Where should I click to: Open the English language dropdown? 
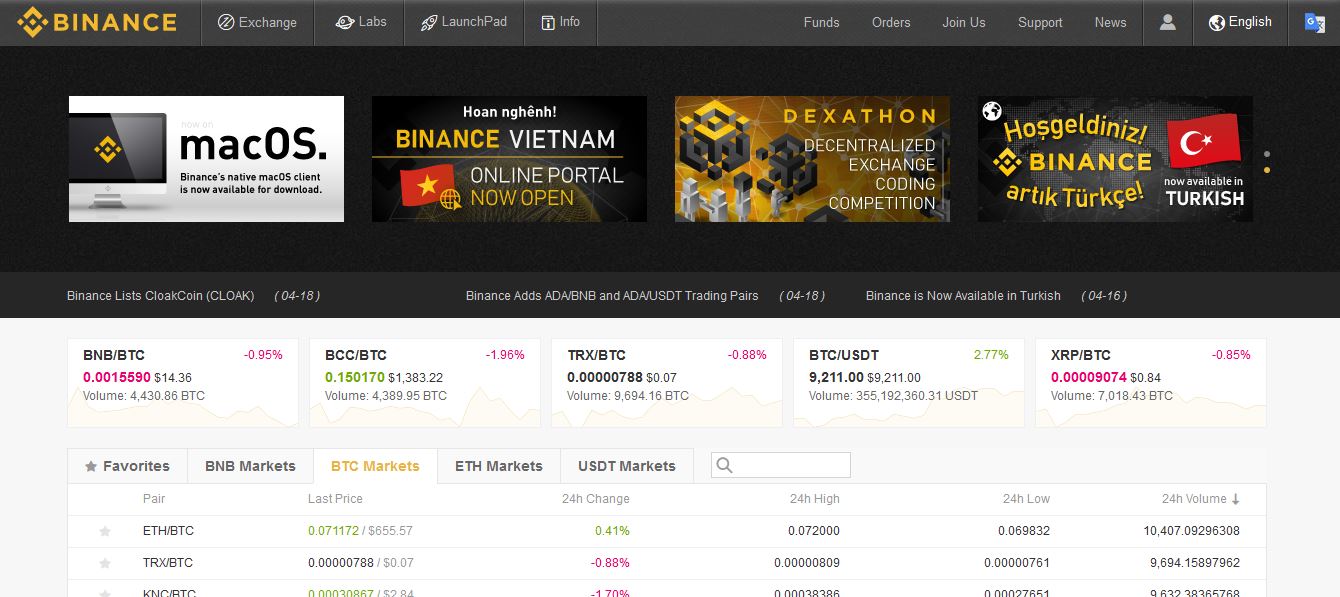[1240, 22]
